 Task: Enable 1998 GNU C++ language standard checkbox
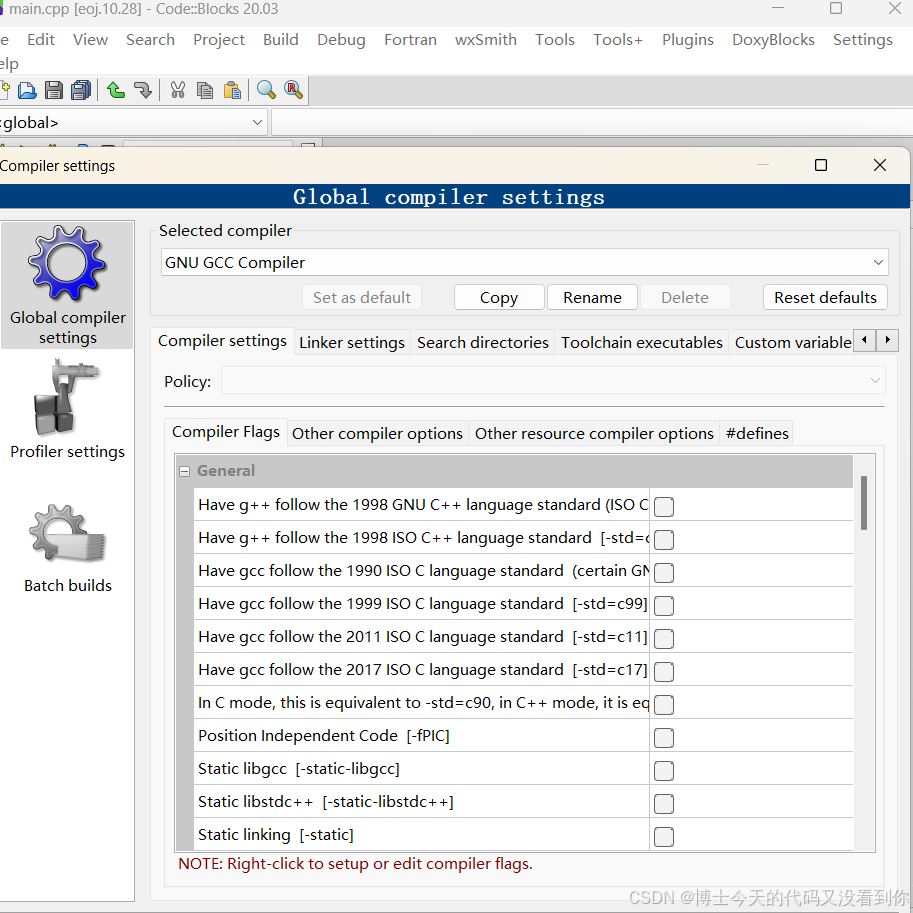point(664,507)
